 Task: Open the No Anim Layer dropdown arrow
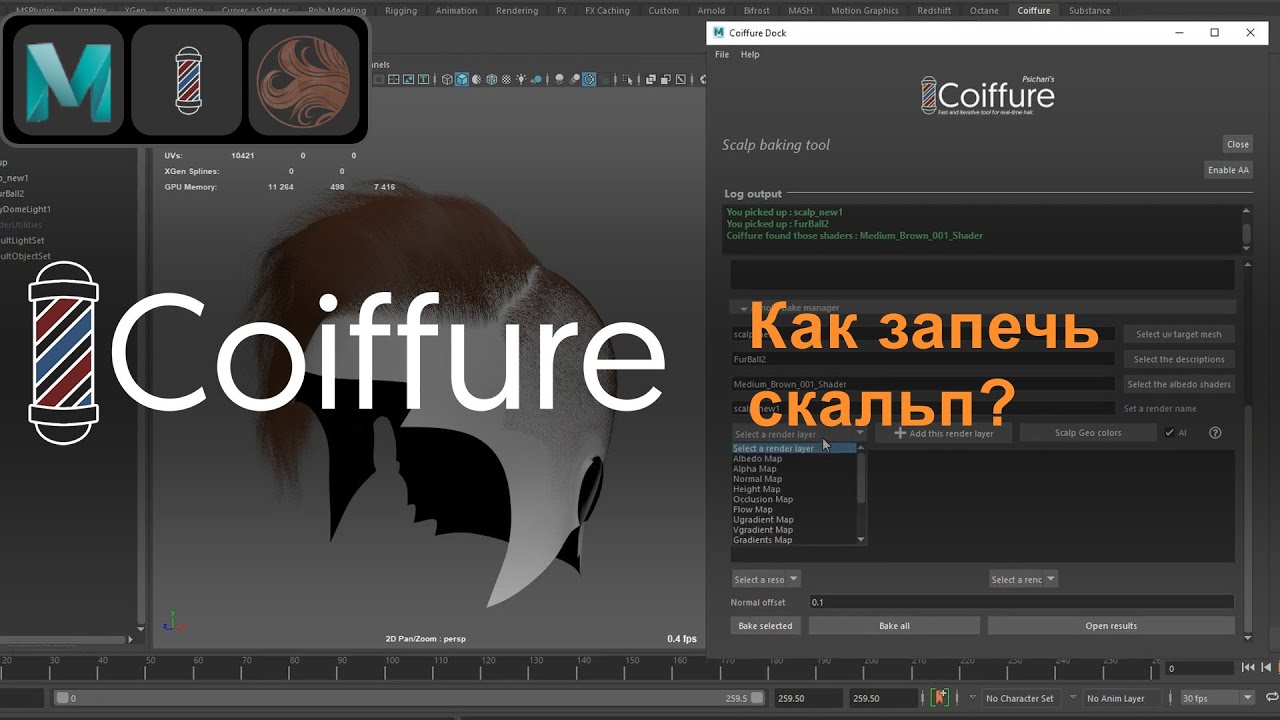point(1073,697)
